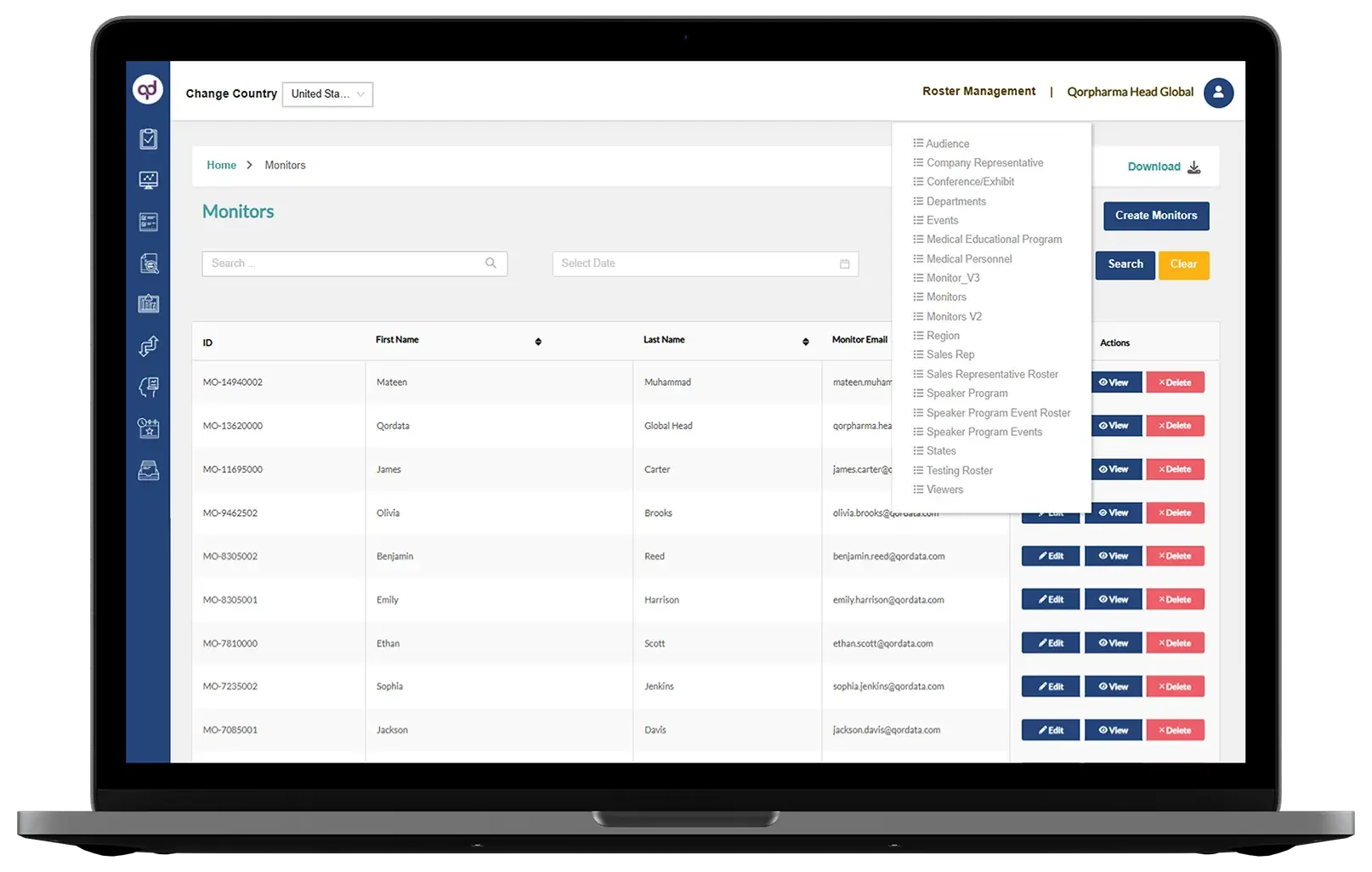Click the Create Monitors button
The height and width of the screenshot is (872, 1372).
1156,216
